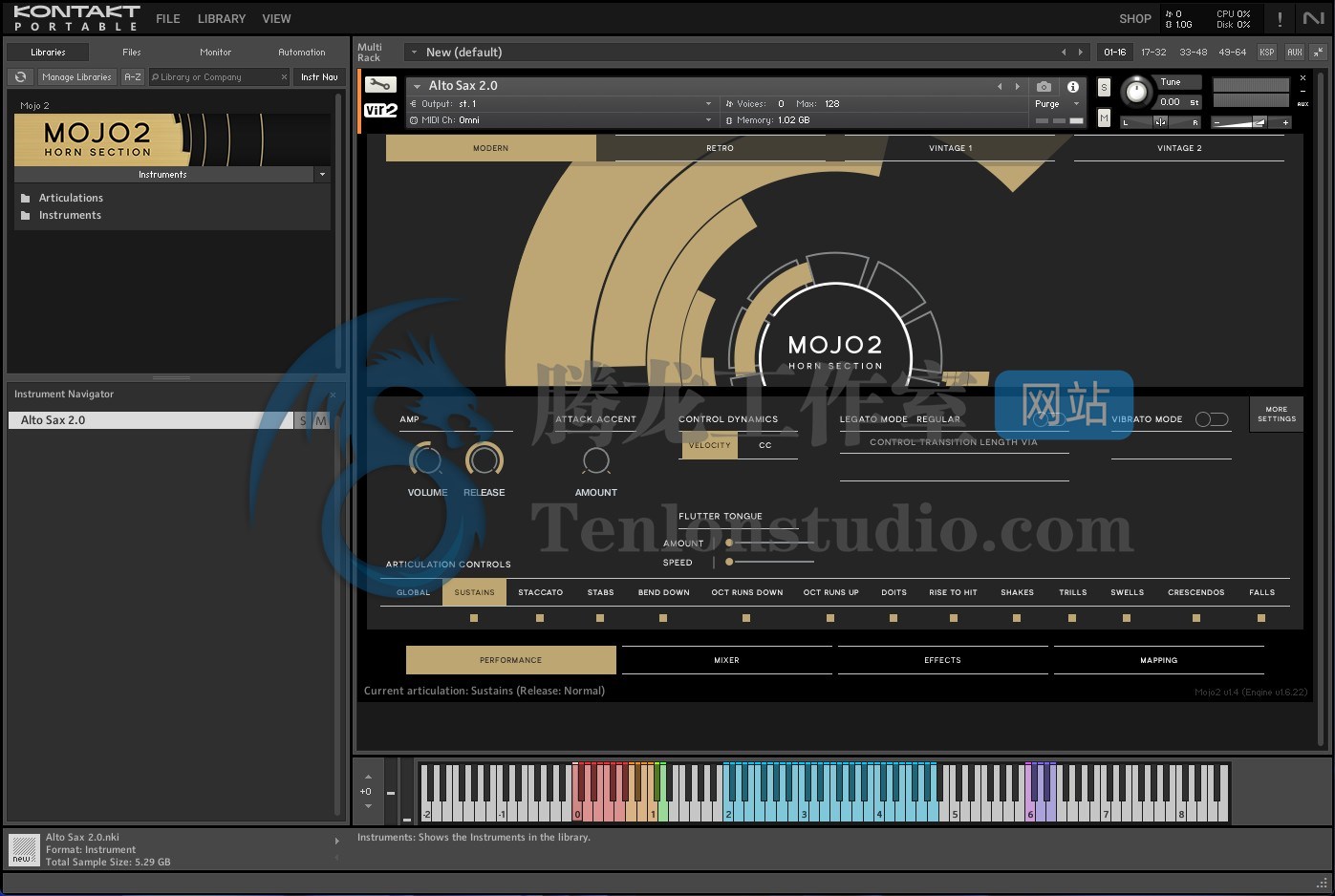Click the library refresh icon
Screen dimensions: 1335x896
(20, 76)
